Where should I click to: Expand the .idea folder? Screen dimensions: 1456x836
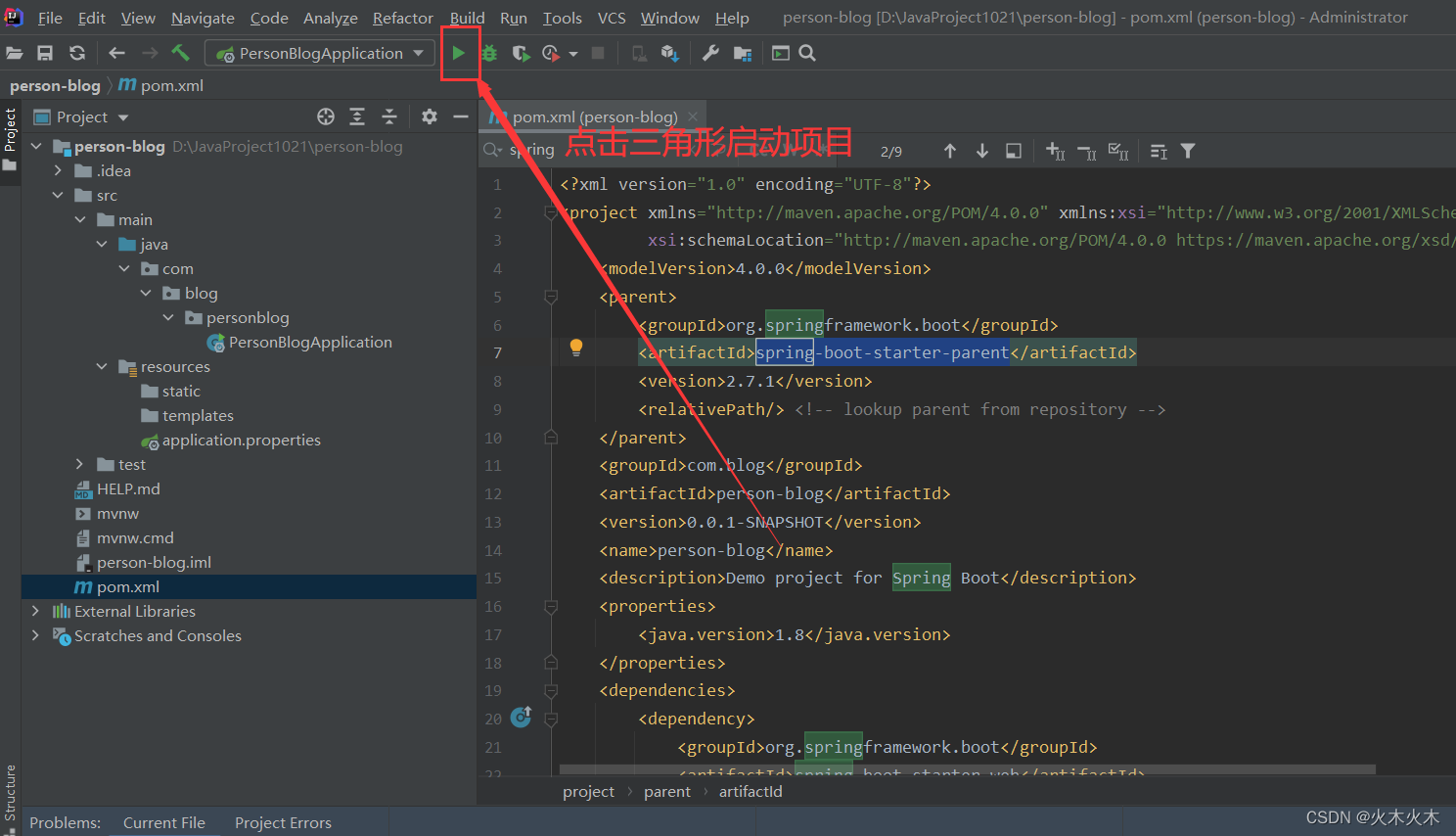58,170
